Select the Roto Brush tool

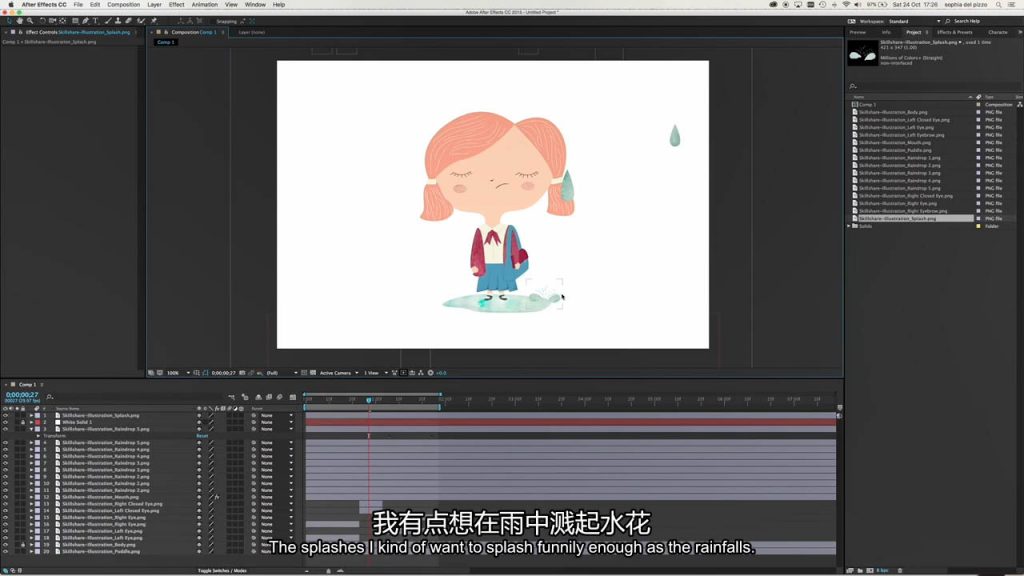coord(141,21)
